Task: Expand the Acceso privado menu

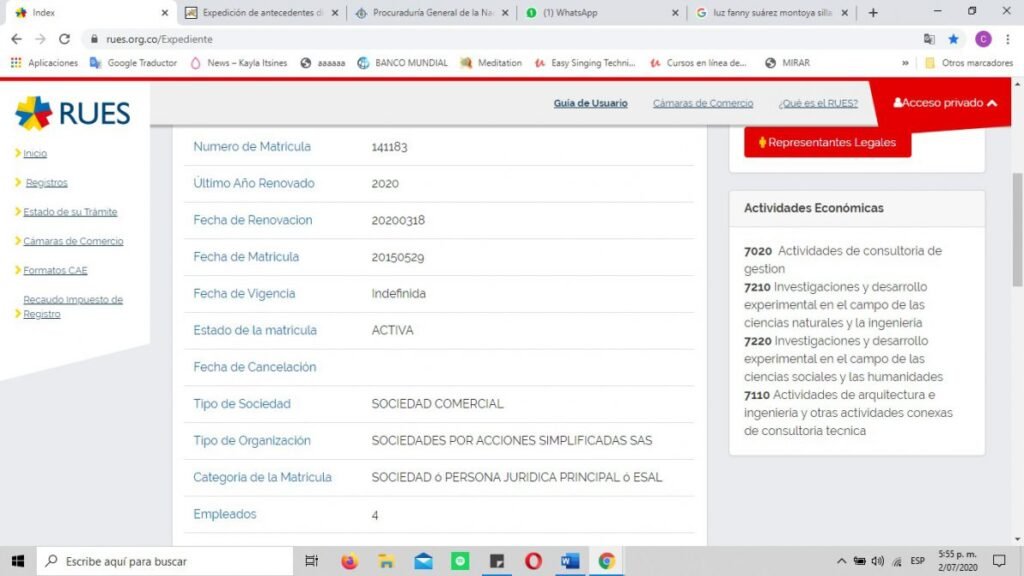Action: [x=945, y=103]
